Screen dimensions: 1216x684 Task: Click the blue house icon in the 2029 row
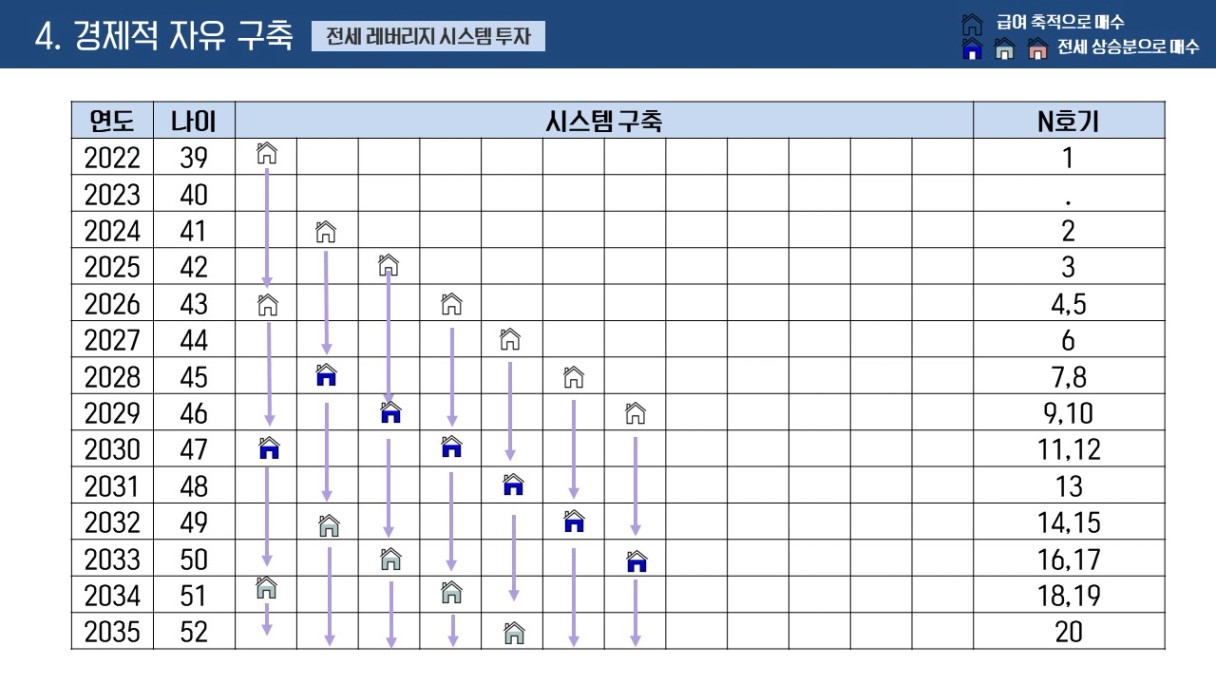coord(391,412)
